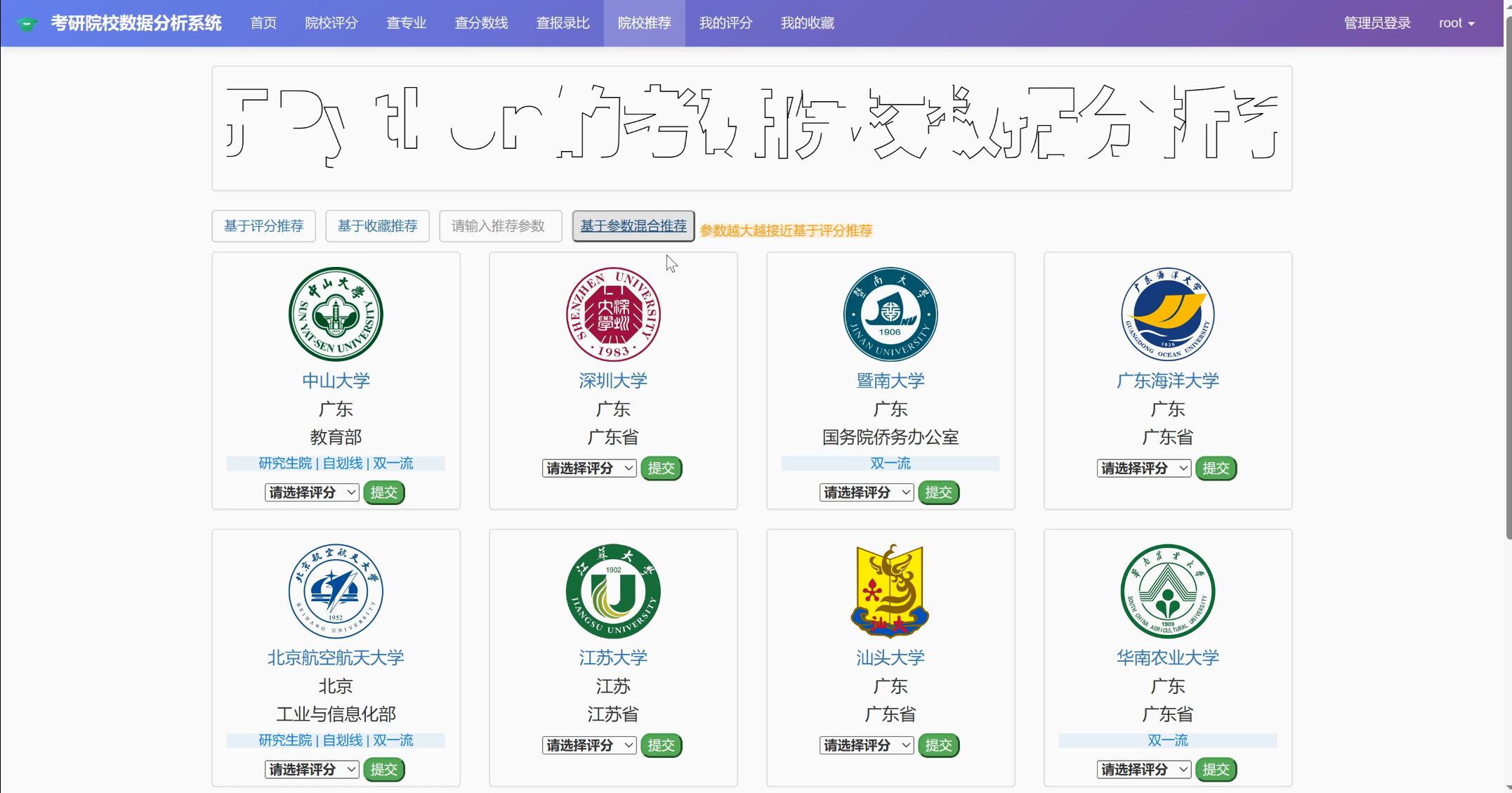1512x793 pixels.
Task: Open the 考研院校数据分析系统 brand link
Action: pyautogui.click(x=136, y=23)
